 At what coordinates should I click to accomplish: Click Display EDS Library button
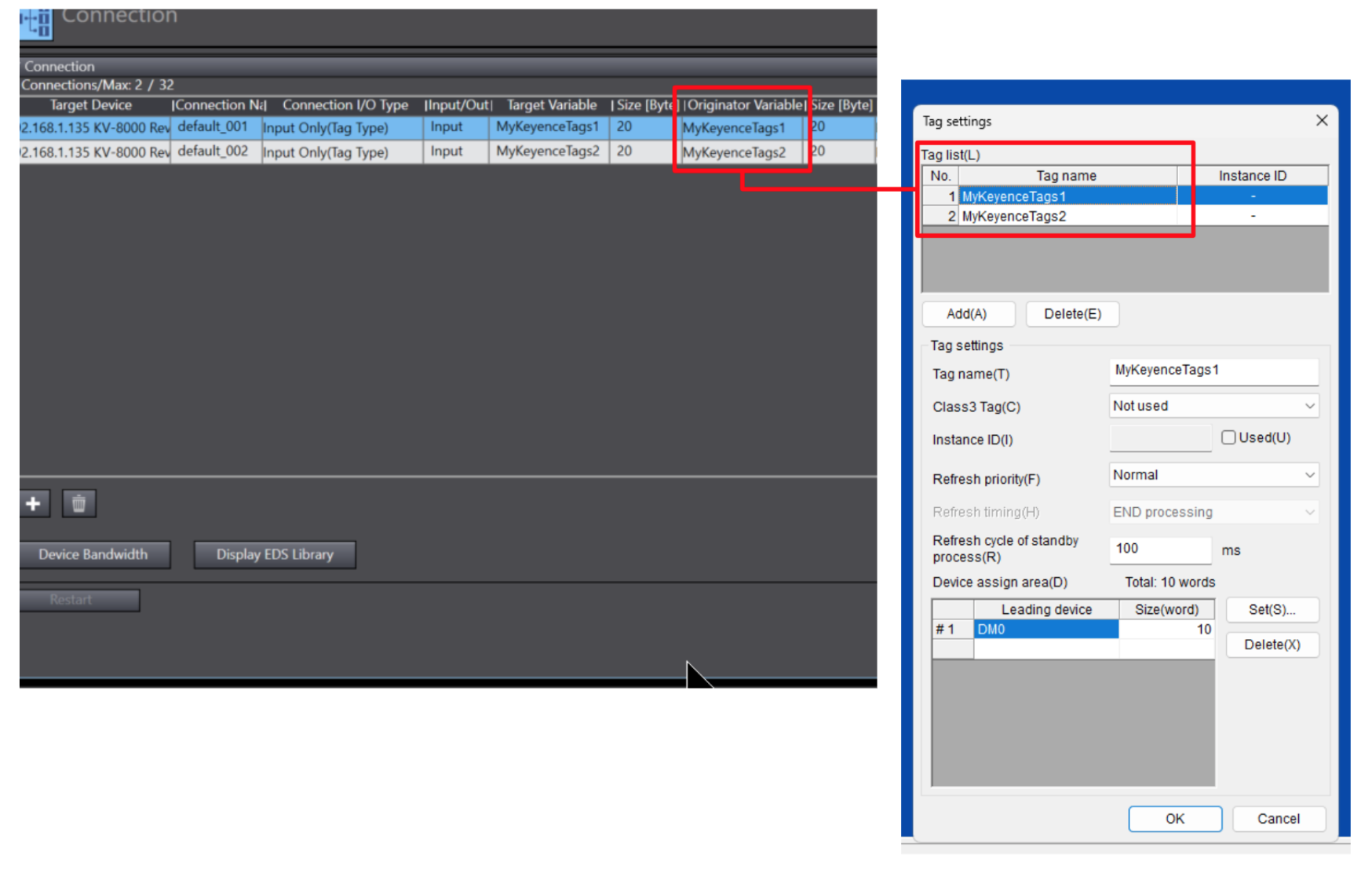click(275, 554)
